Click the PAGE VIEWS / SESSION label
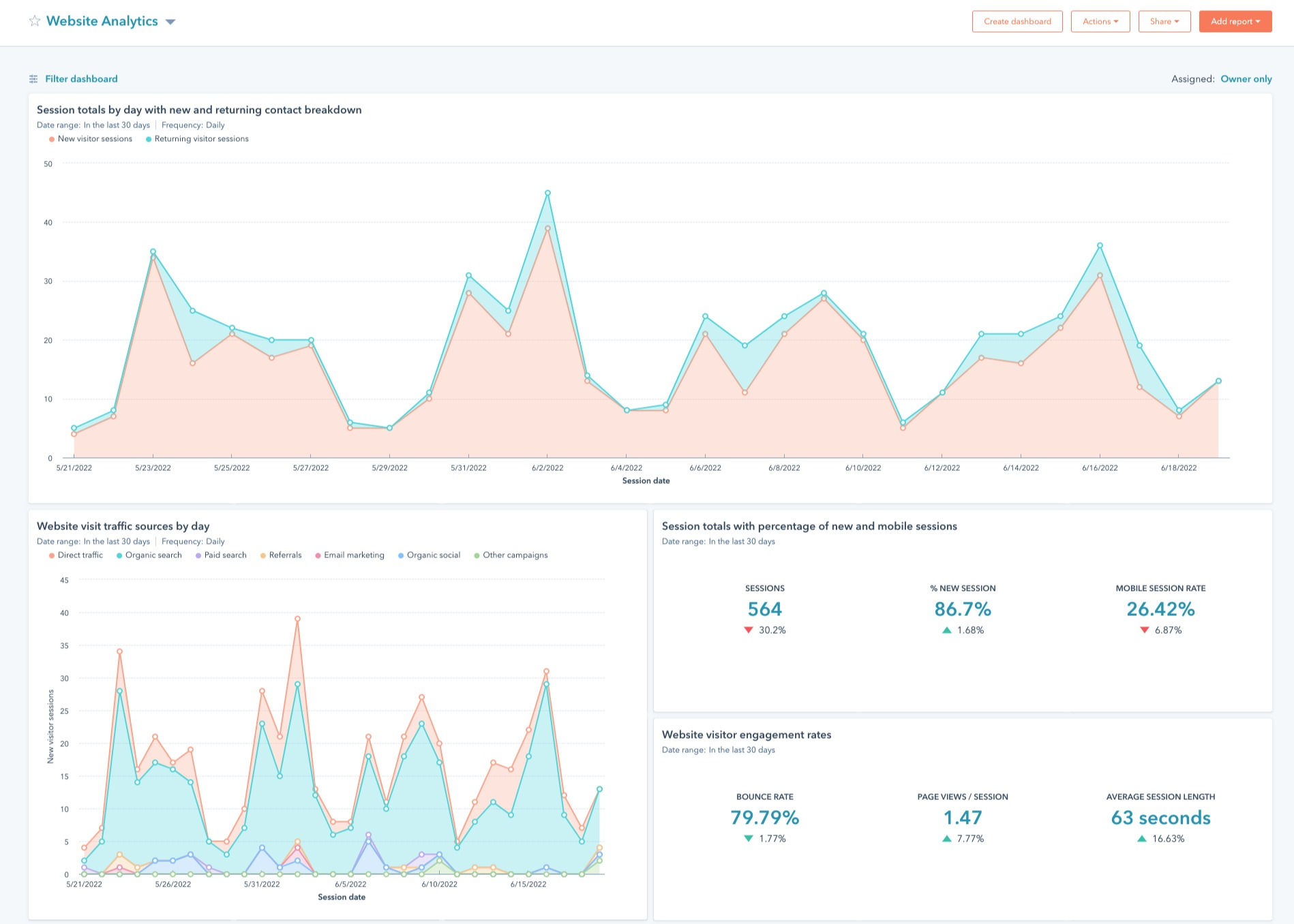1294x924 pixels. [x=963, y=797]
